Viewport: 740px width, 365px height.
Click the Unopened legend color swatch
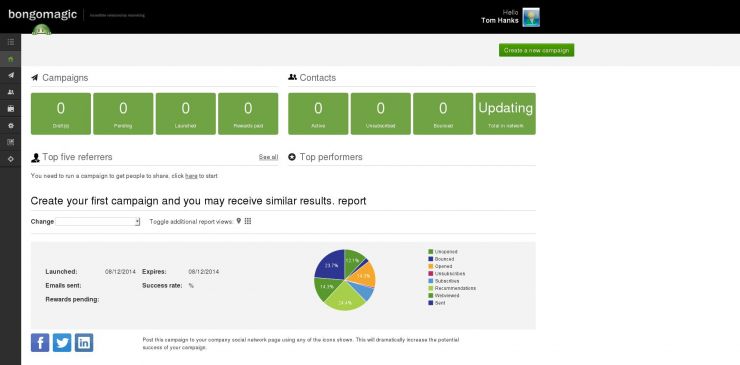[x=430, y=252]
